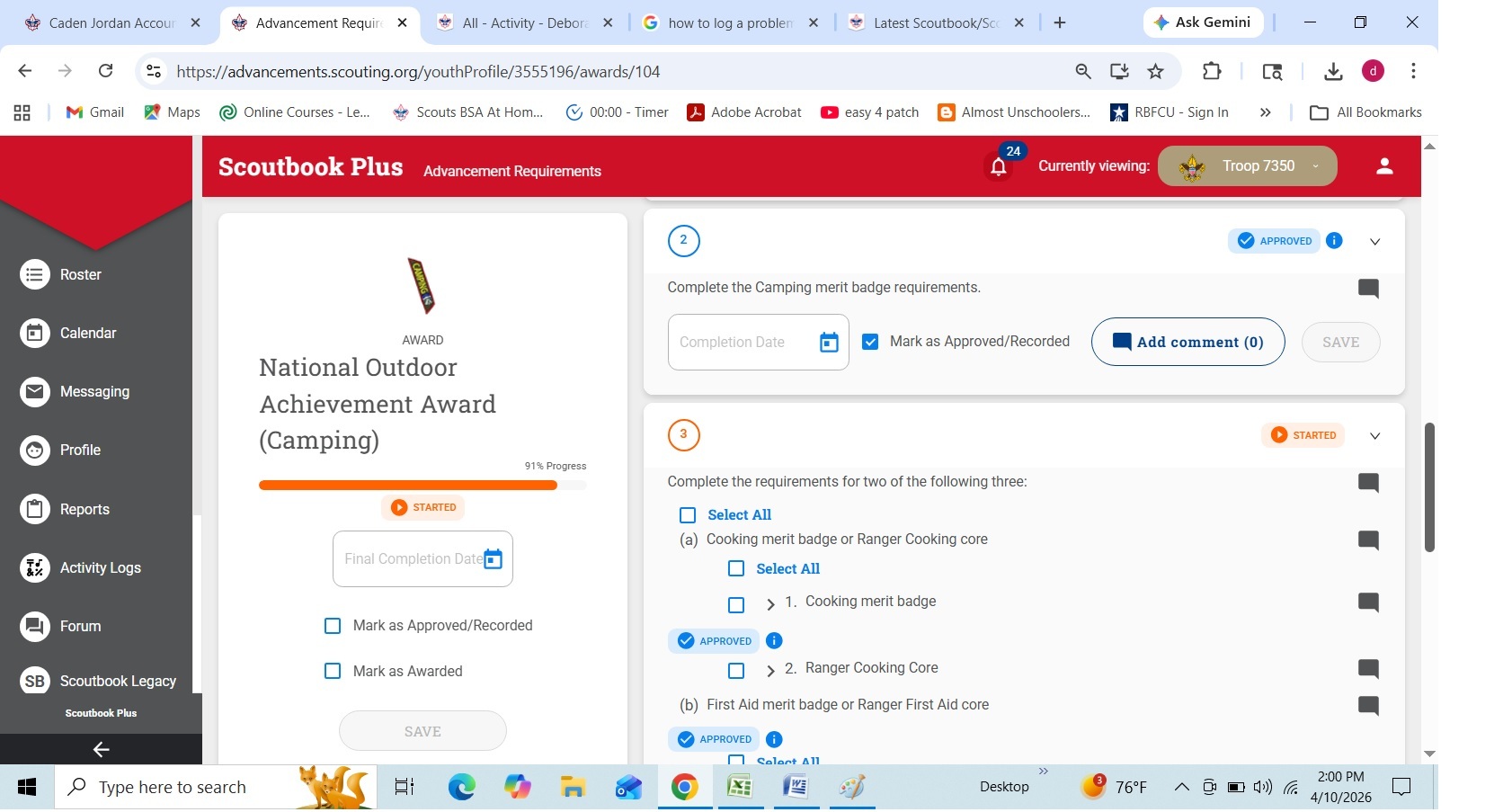The height and width of the screenshot is (812, 1512).
Task: Click the Ask Gemini button
Action: coord(1203,22)
